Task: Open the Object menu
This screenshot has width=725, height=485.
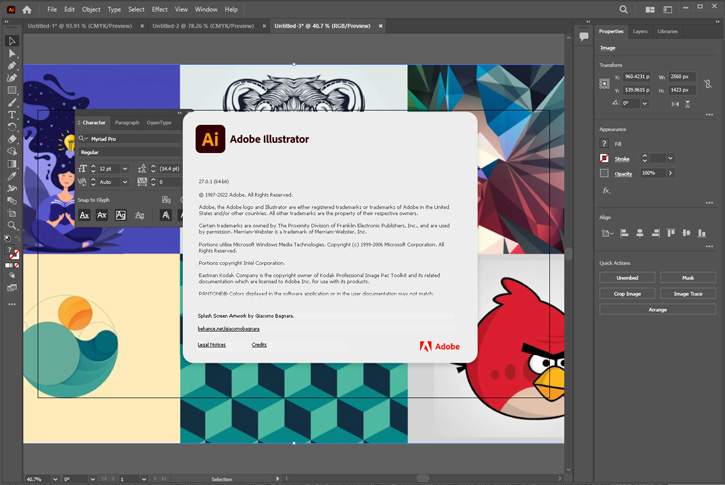Action: click(x=91, y=9)
